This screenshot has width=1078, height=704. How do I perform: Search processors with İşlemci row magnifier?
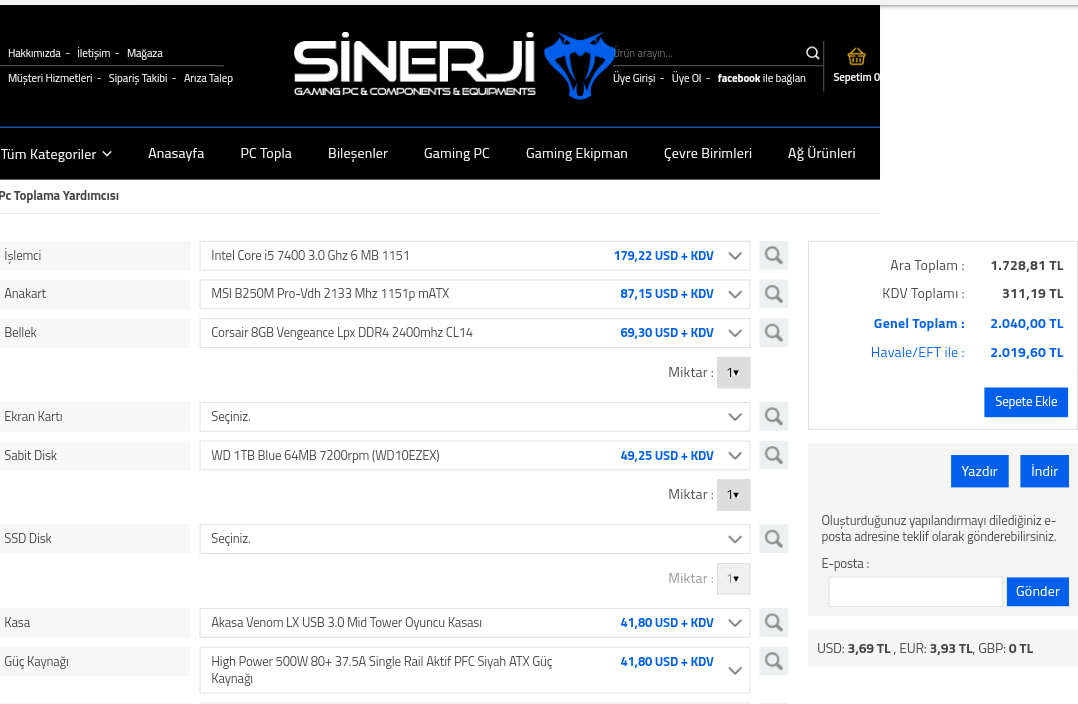773,255
